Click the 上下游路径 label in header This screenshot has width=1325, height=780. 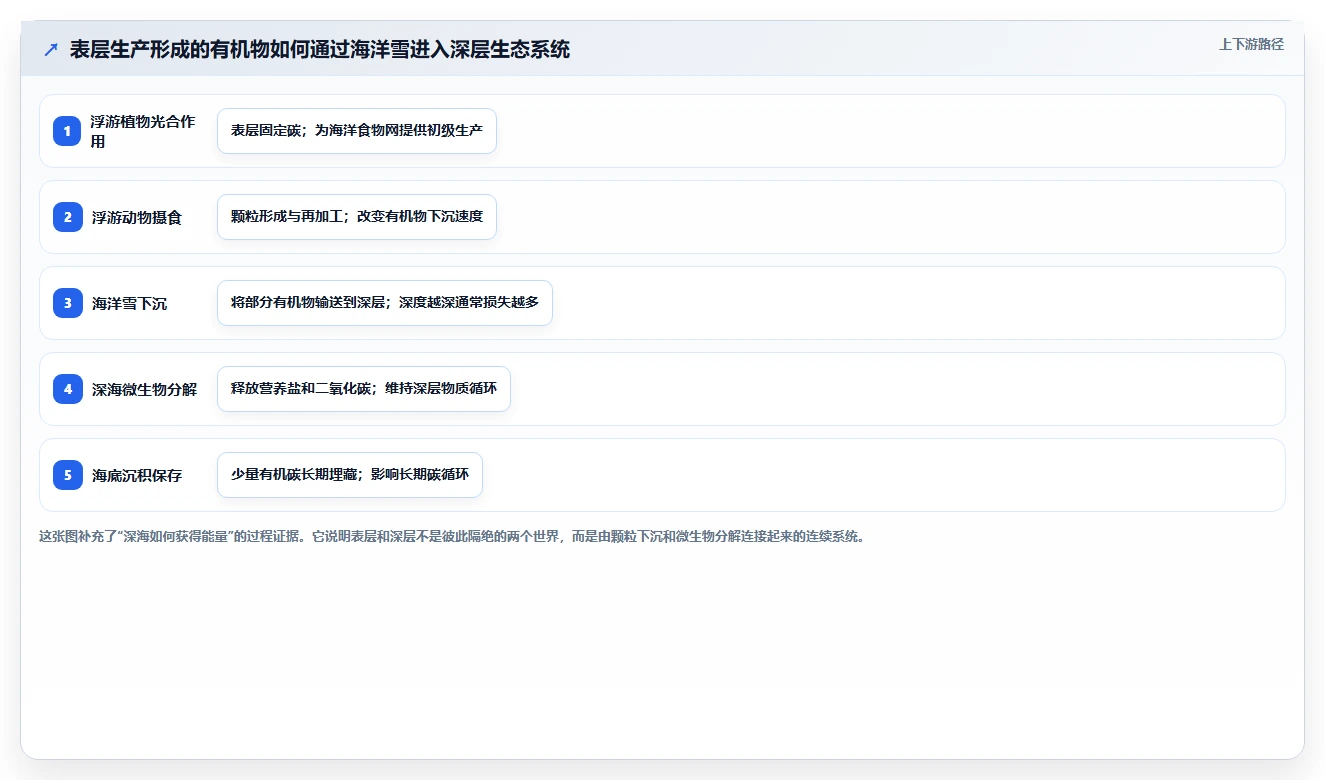click(1251, 44)
